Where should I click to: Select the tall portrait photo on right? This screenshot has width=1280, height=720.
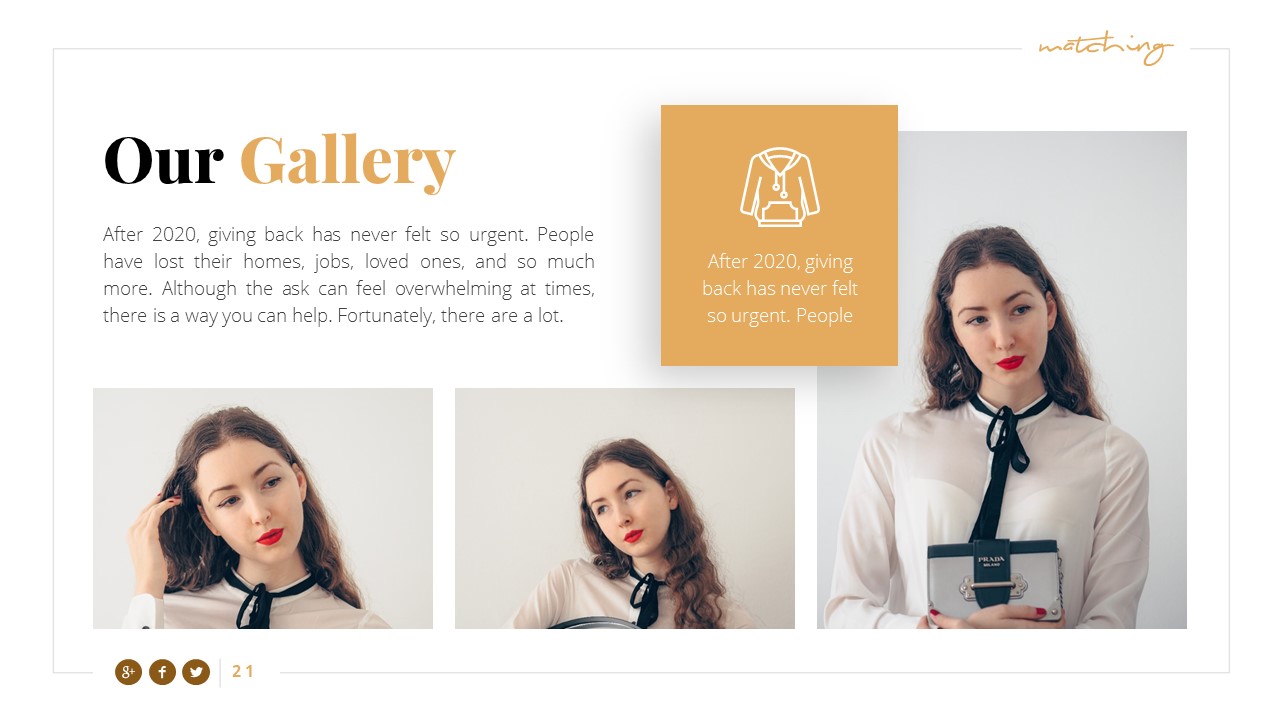click(1002, 380)
